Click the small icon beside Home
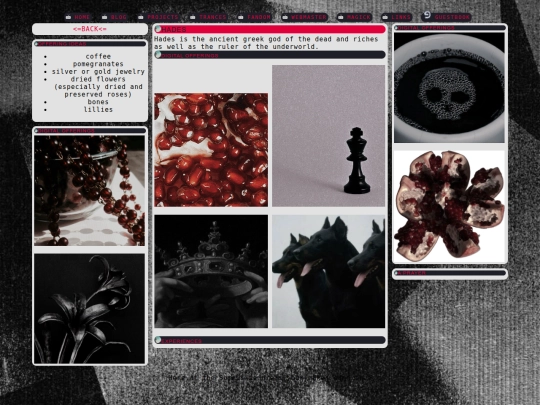Viewport: 540px width, 405px height. 68,17
